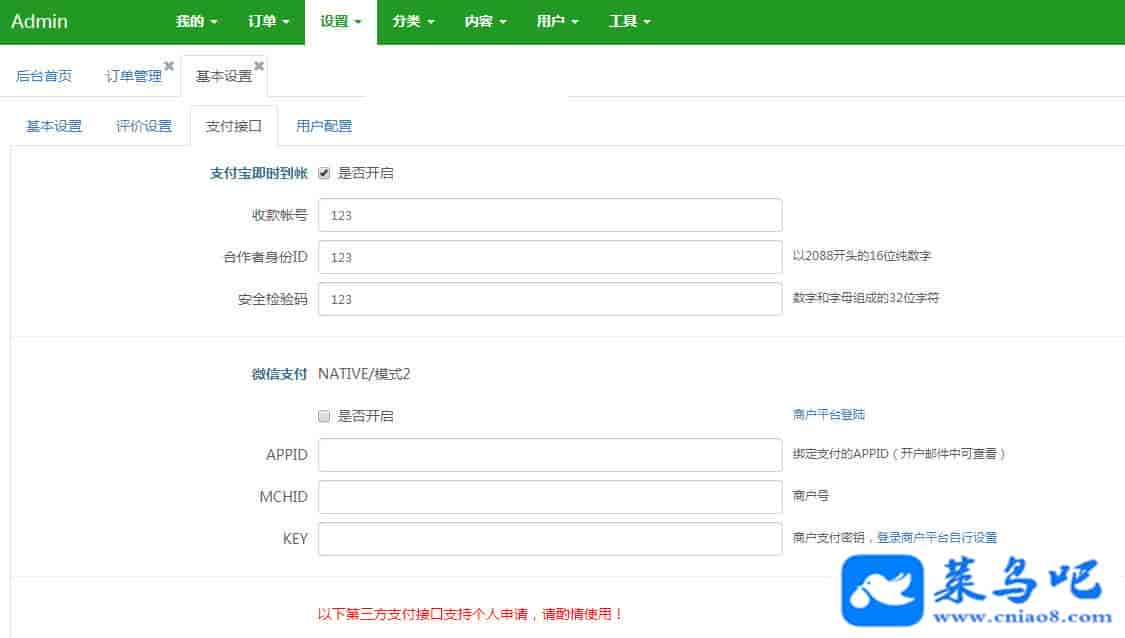Open the 工具 dropdown menu
Screen dimensions: 1125x638
click(629, 21)
